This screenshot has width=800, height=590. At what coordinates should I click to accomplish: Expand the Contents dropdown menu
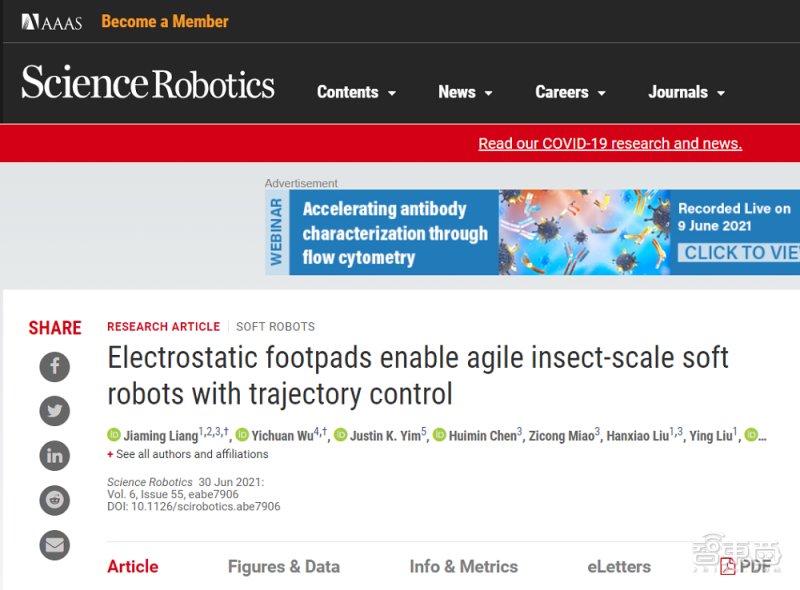356,92
